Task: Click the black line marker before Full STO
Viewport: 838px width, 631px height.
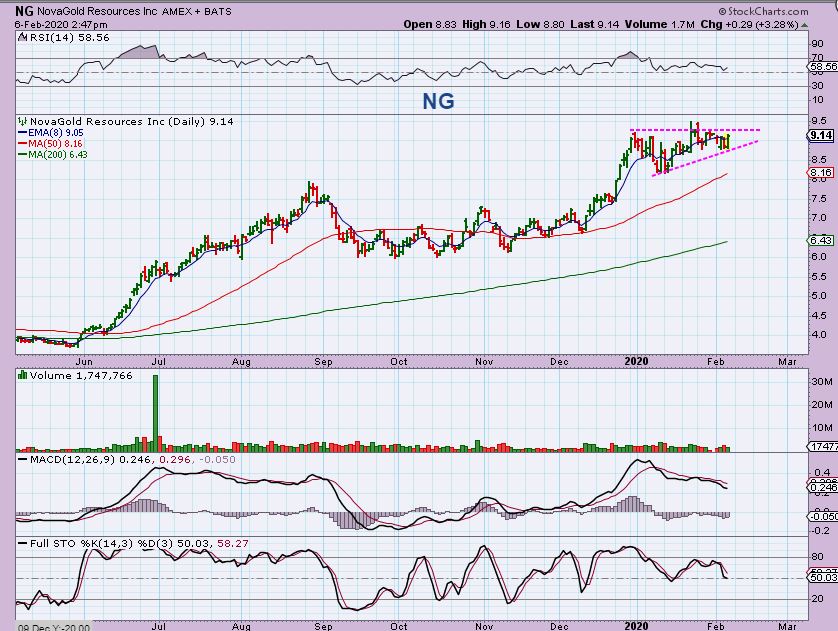Action: (x=23, y=543)
